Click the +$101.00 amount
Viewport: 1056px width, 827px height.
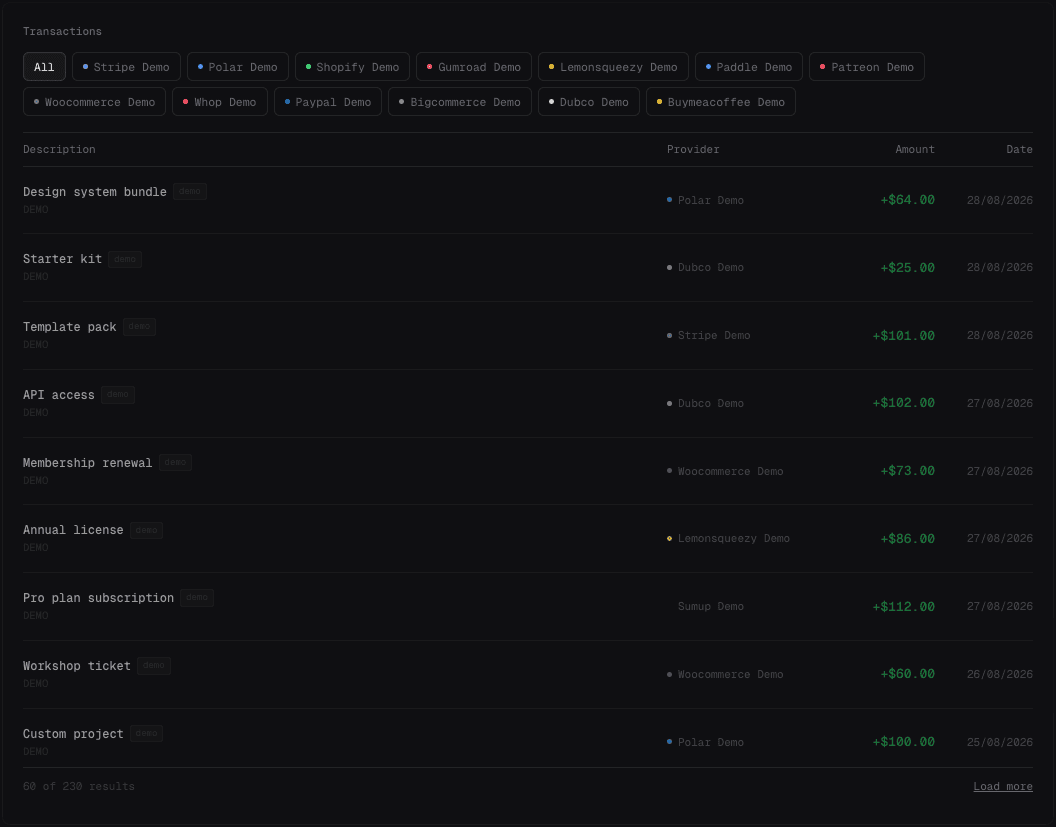903,335
